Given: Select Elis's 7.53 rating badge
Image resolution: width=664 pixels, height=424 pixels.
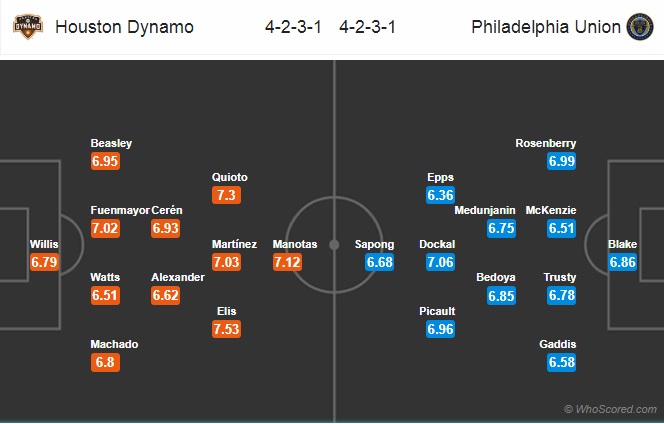Looking at the screenshot, I should point(227,329).
